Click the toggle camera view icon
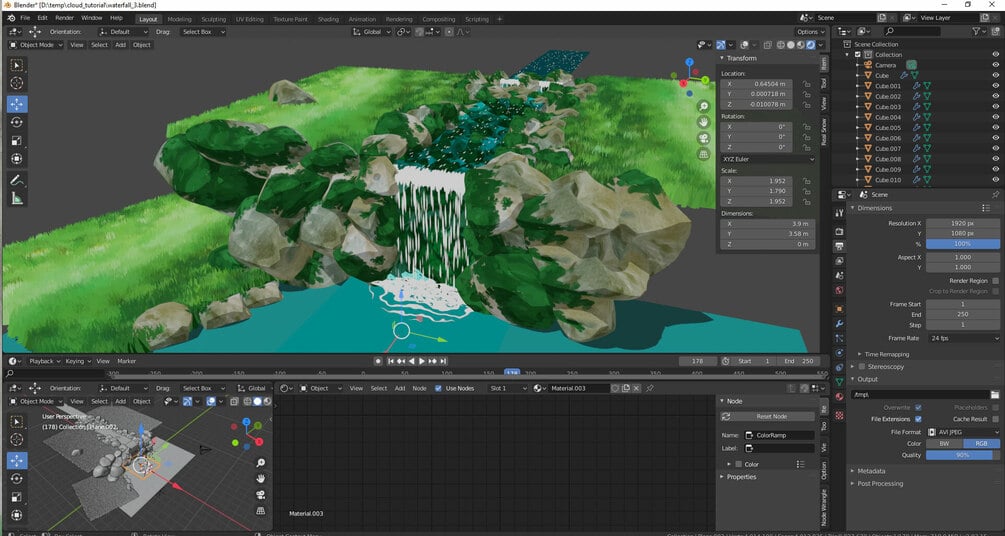1005x536 pixels. pyautogui.click(x=704, y=138)
